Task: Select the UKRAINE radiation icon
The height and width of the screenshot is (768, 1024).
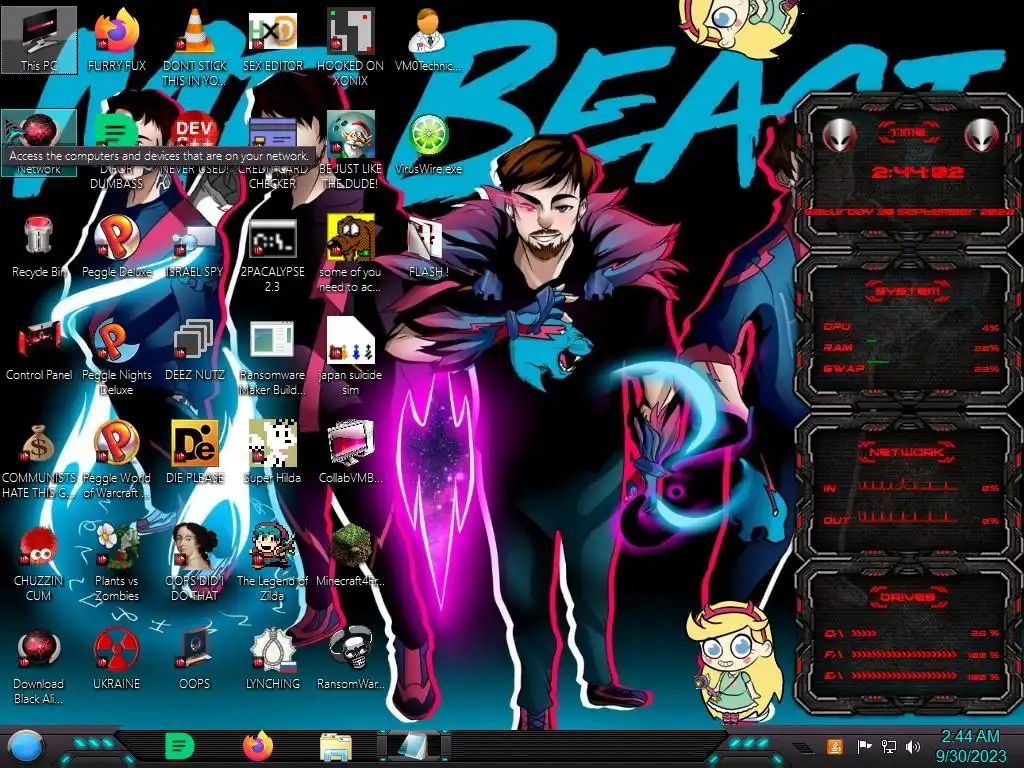Action: pyautogui.click(x=116, y=658)
